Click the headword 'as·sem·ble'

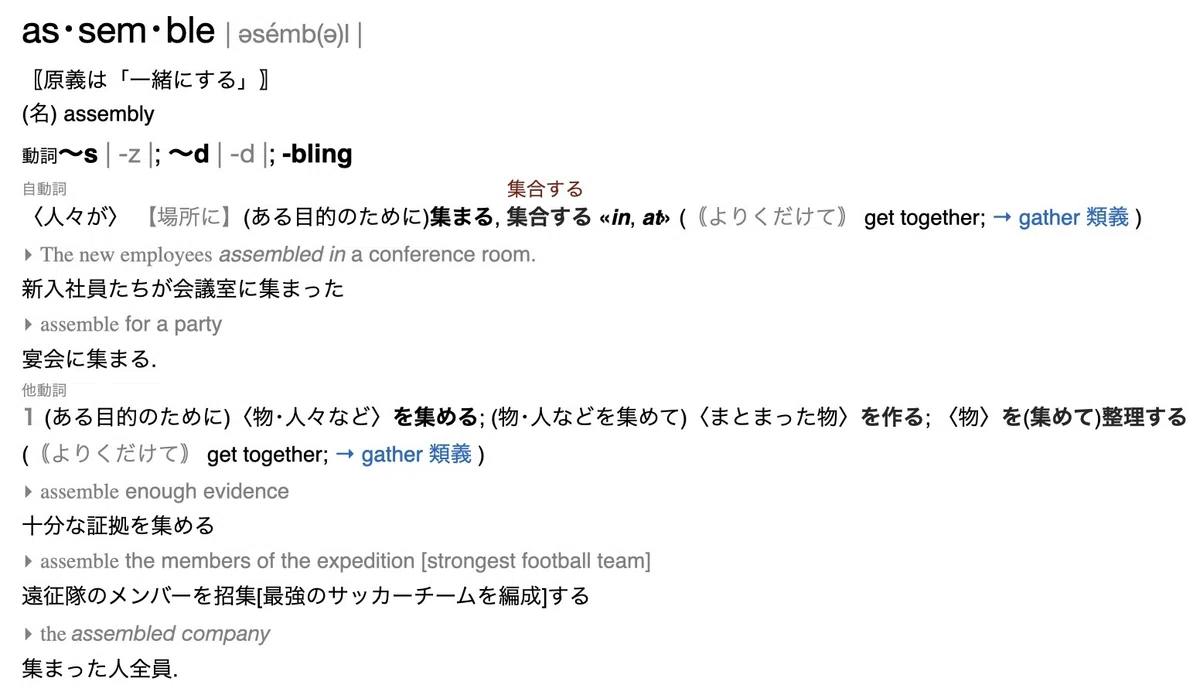[118, 31]
